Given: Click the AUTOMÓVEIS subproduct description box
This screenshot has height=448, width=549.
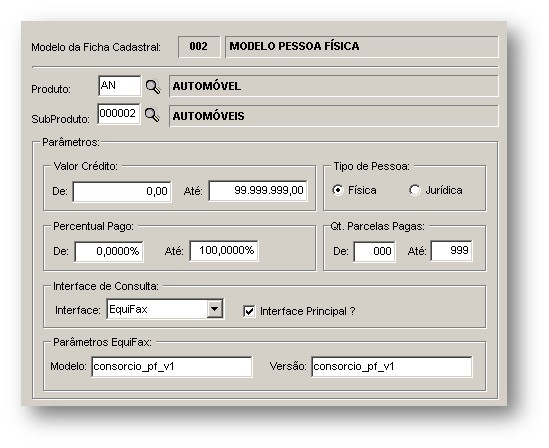Looking at the screenshot, I should (x=334, y=116).
